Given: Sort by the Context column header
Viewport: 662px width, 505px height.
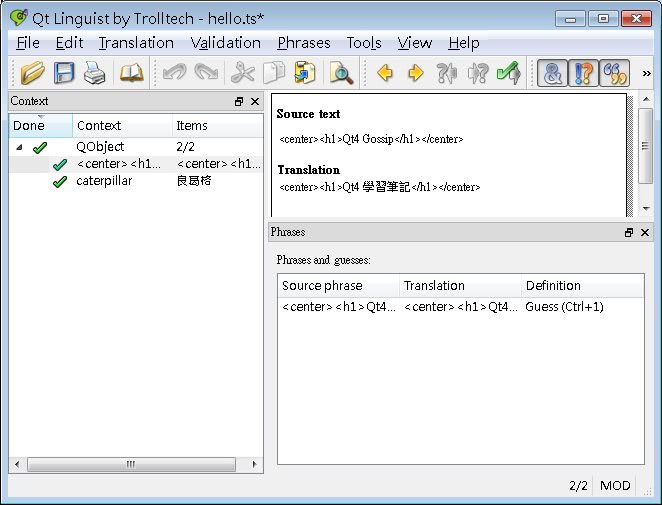Looking at the screenshot, I should pyautogui.click(x=122, y=125).
